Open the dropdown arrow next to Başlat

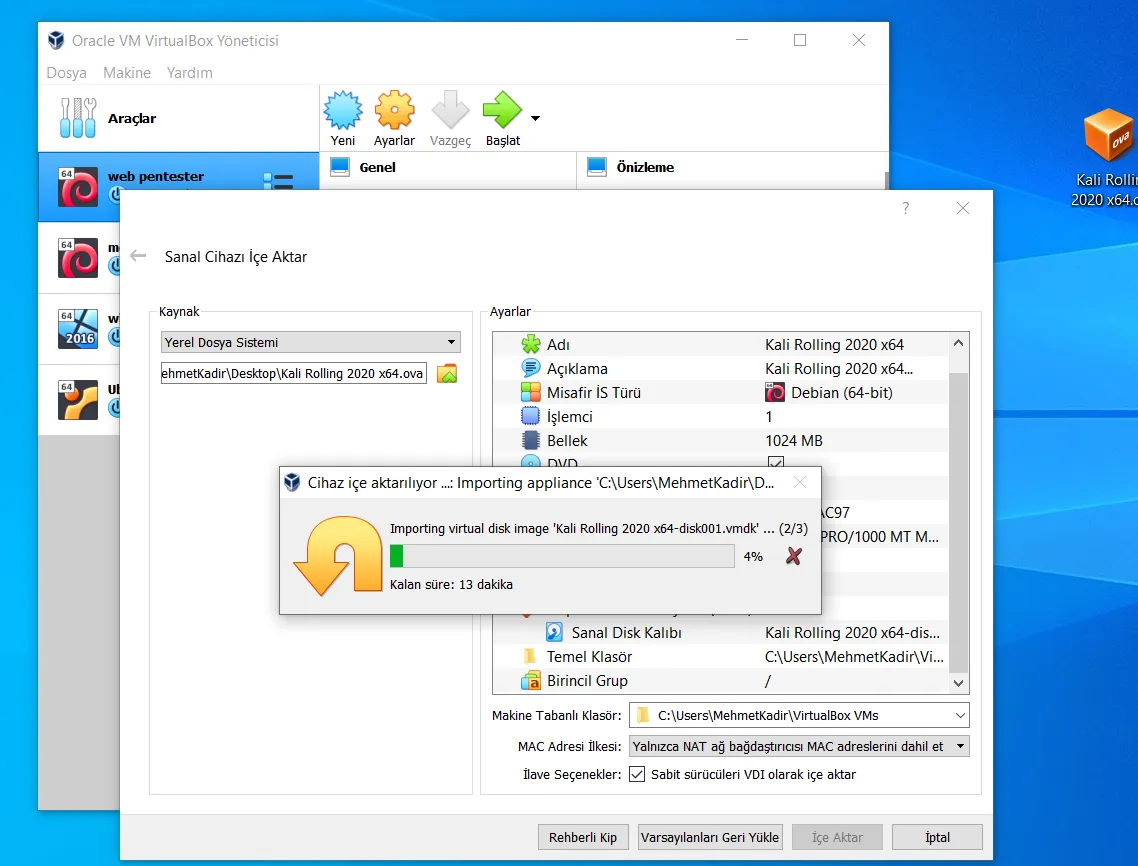click(x=536, y=118)
